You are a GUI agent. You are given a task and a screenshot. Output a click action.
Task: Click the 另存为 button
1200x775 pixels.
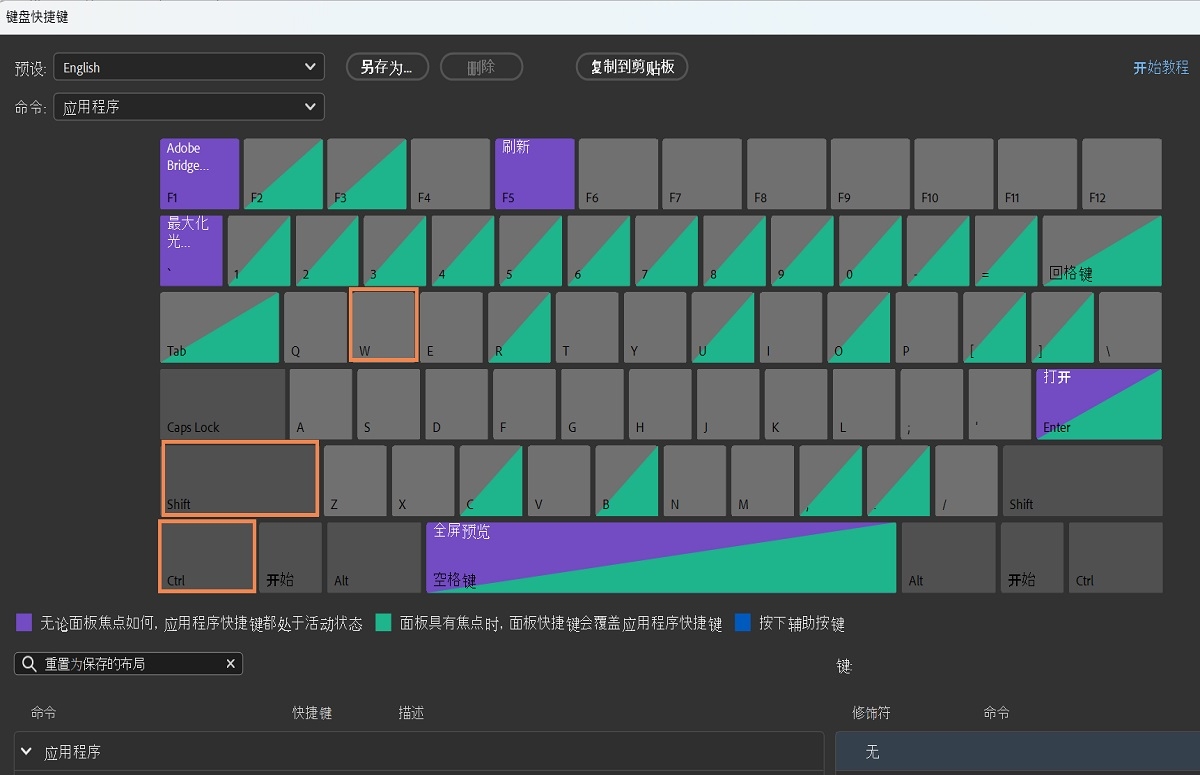coord(387,67)
